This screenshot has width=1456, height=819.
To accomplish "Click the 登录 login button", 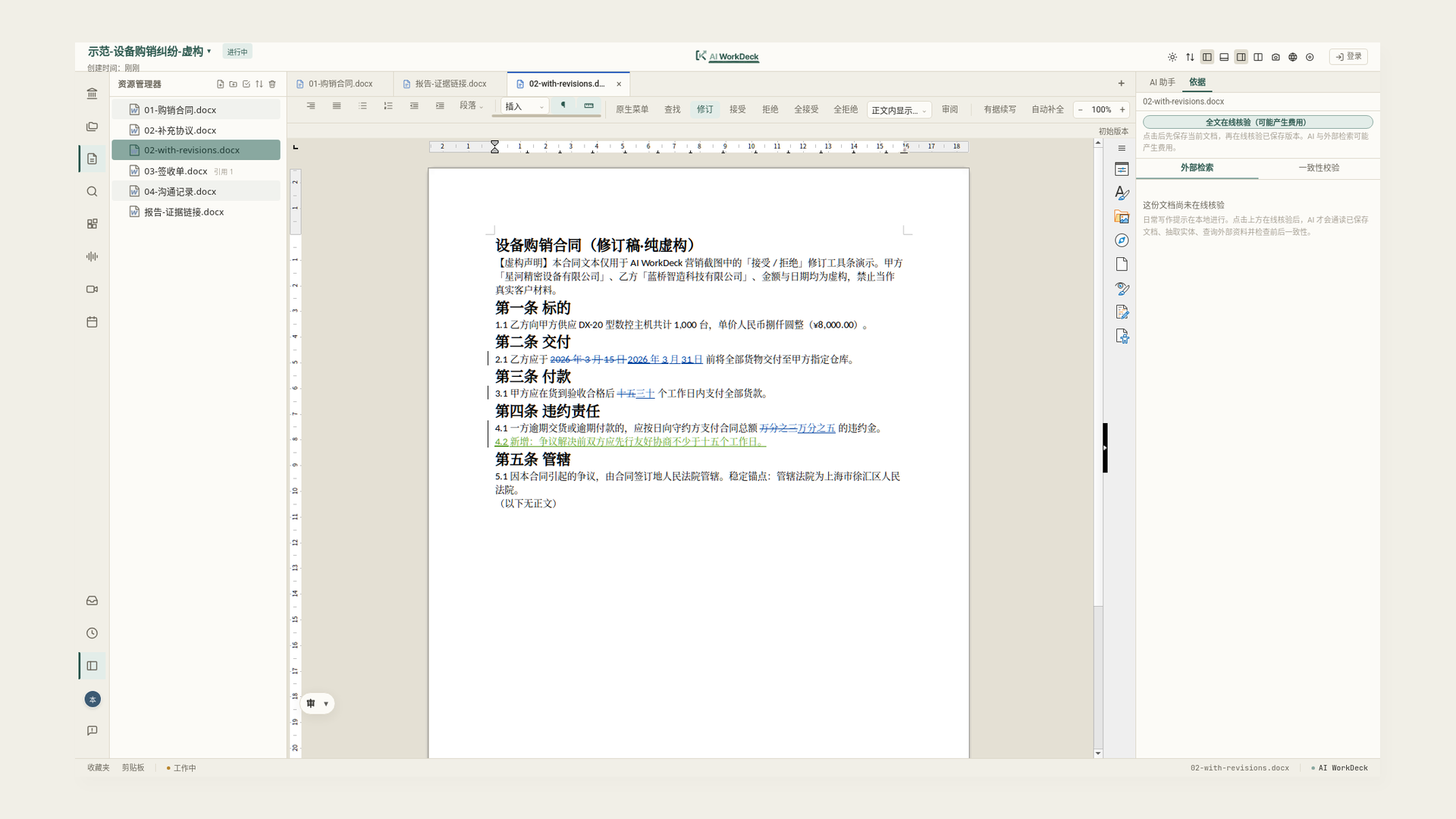I will [1348, 57].
